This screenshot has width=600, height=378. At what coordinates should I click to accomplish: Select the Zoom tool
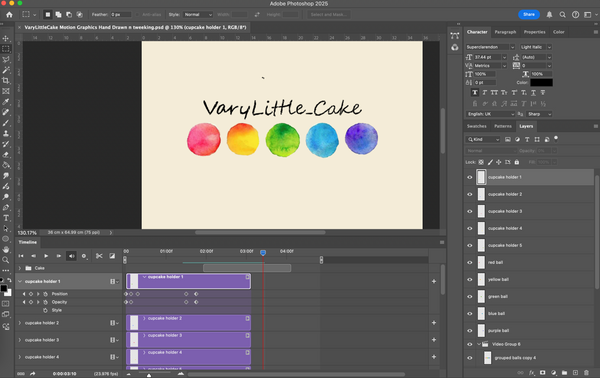pos(6,260)
